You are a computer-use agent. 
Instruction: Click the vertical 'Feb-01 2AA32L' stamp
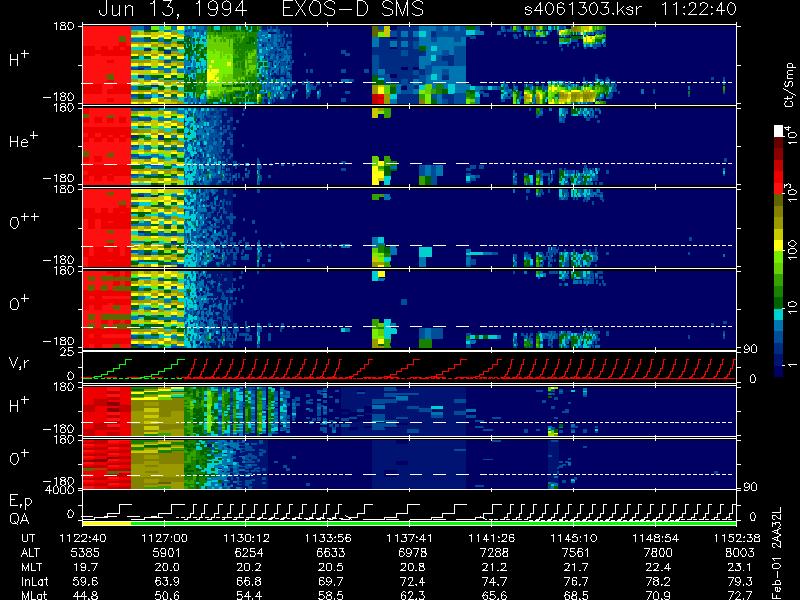click(777, 553)
